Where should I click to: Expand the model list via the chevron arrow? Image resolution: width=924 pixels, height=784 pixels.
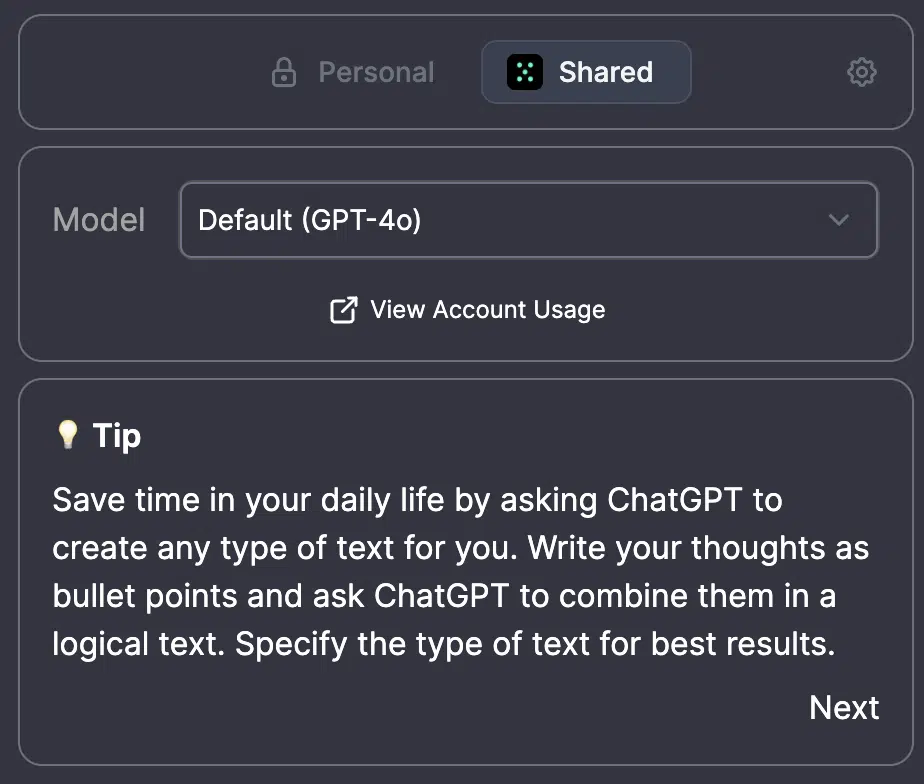tap(839, 220)
